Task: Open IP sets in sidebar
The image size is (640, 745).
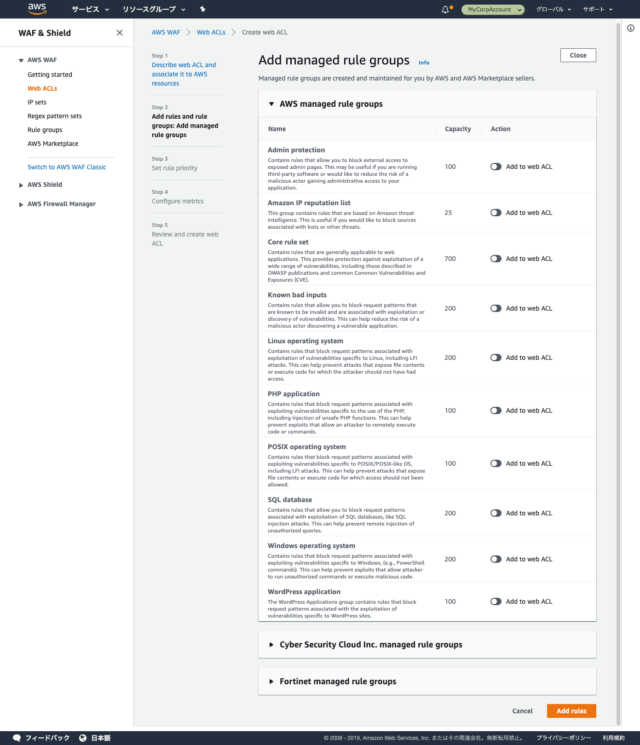Action: 37,102
